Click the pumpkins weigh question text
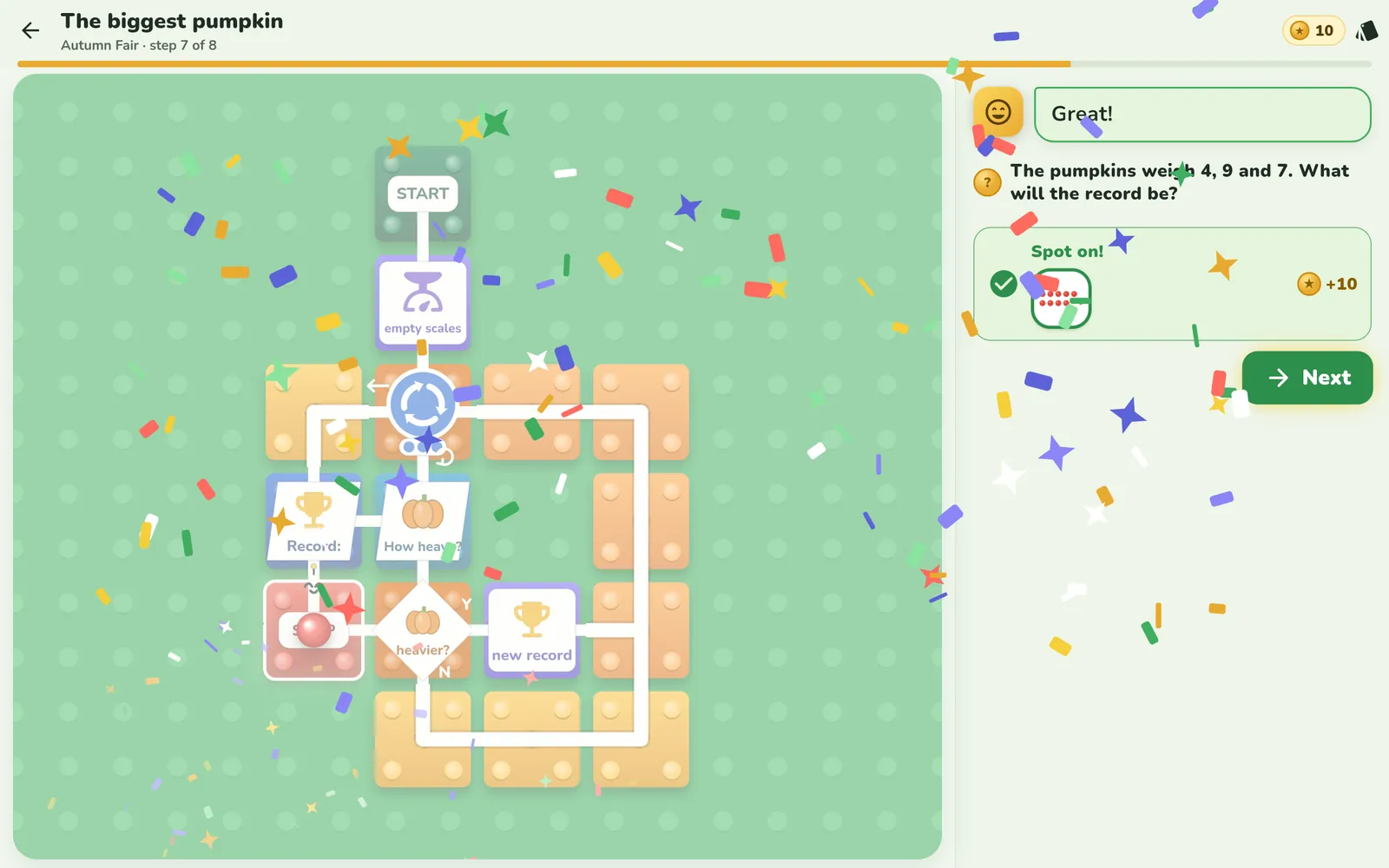 pyautogui.click(x=1180, y=182)
